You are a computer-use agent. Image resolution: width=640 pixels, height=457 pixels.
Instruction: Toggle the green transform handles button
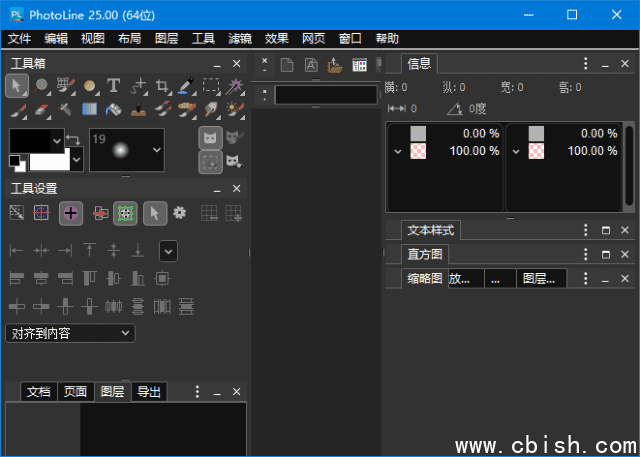(125, 213)
